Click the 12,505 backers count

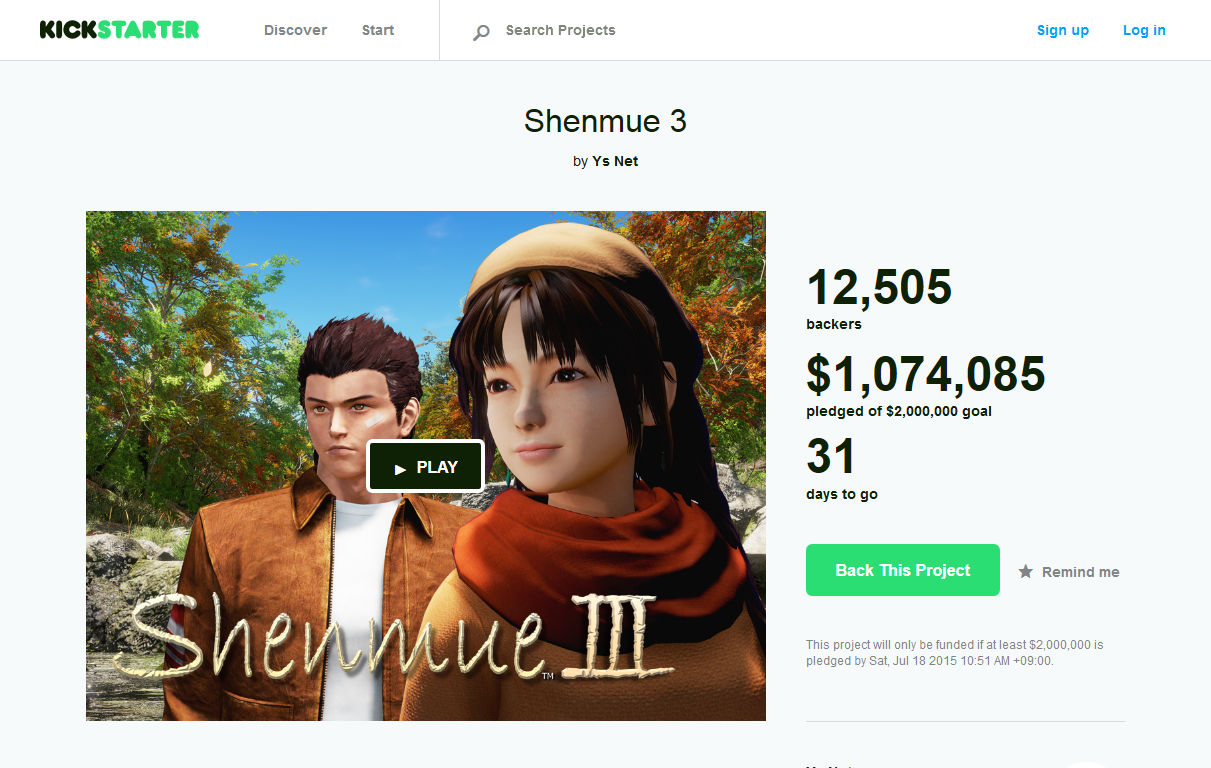tap(879, 288)
